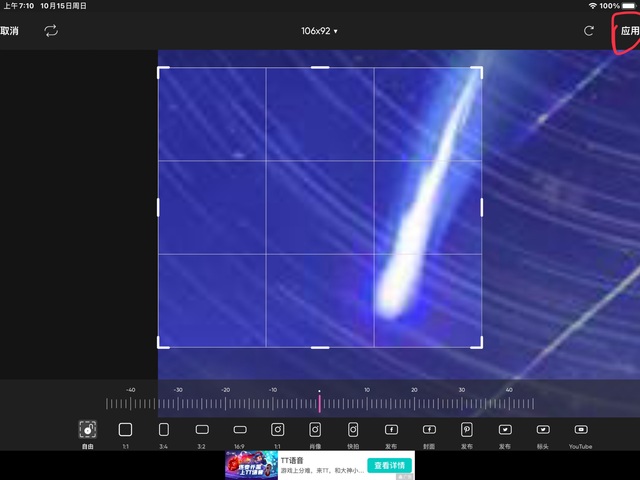Tap 应用 to apply the crop
Viewport: 640px width, 480px height.
629,31
